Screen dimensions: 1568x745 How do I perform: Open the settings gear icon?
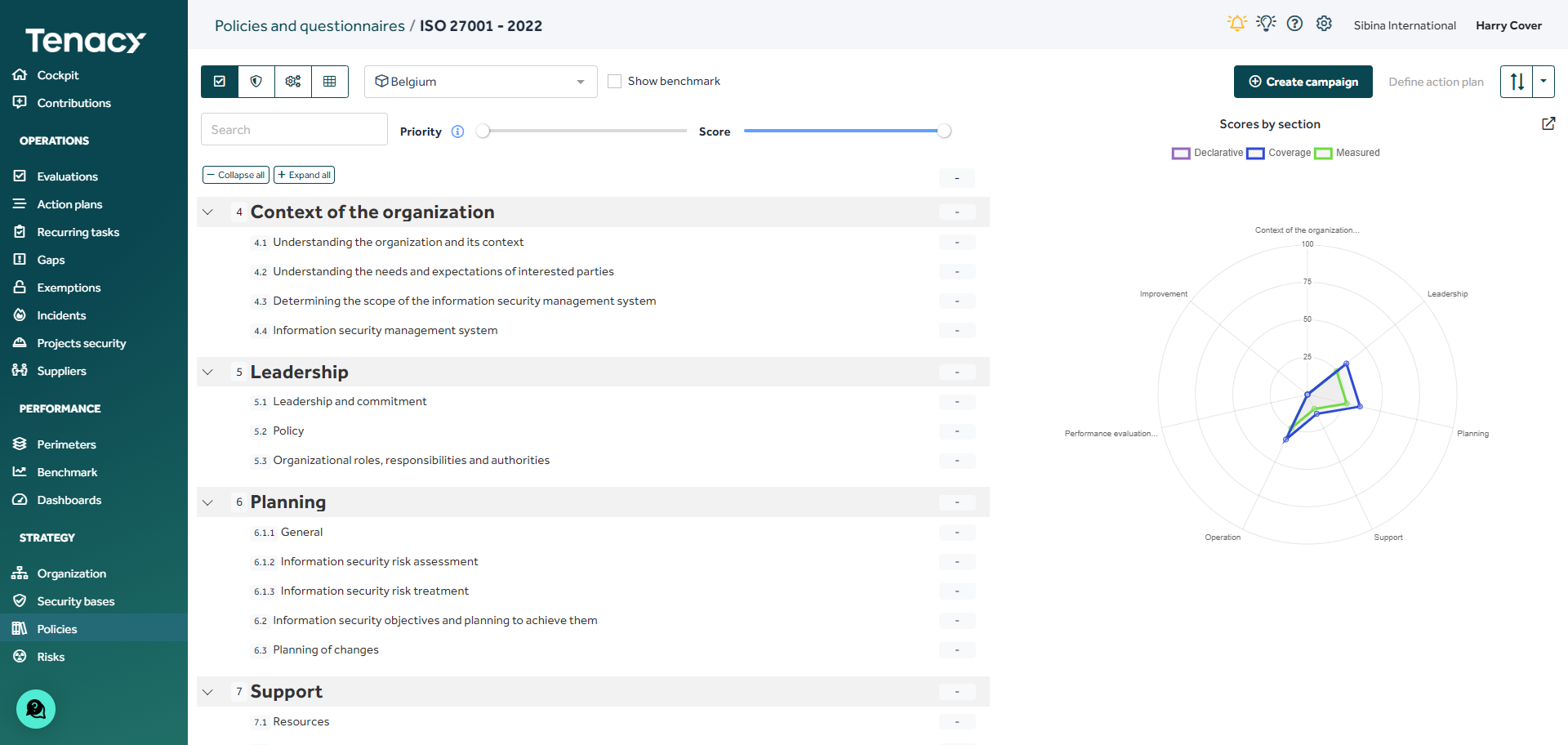point(1324,24)
